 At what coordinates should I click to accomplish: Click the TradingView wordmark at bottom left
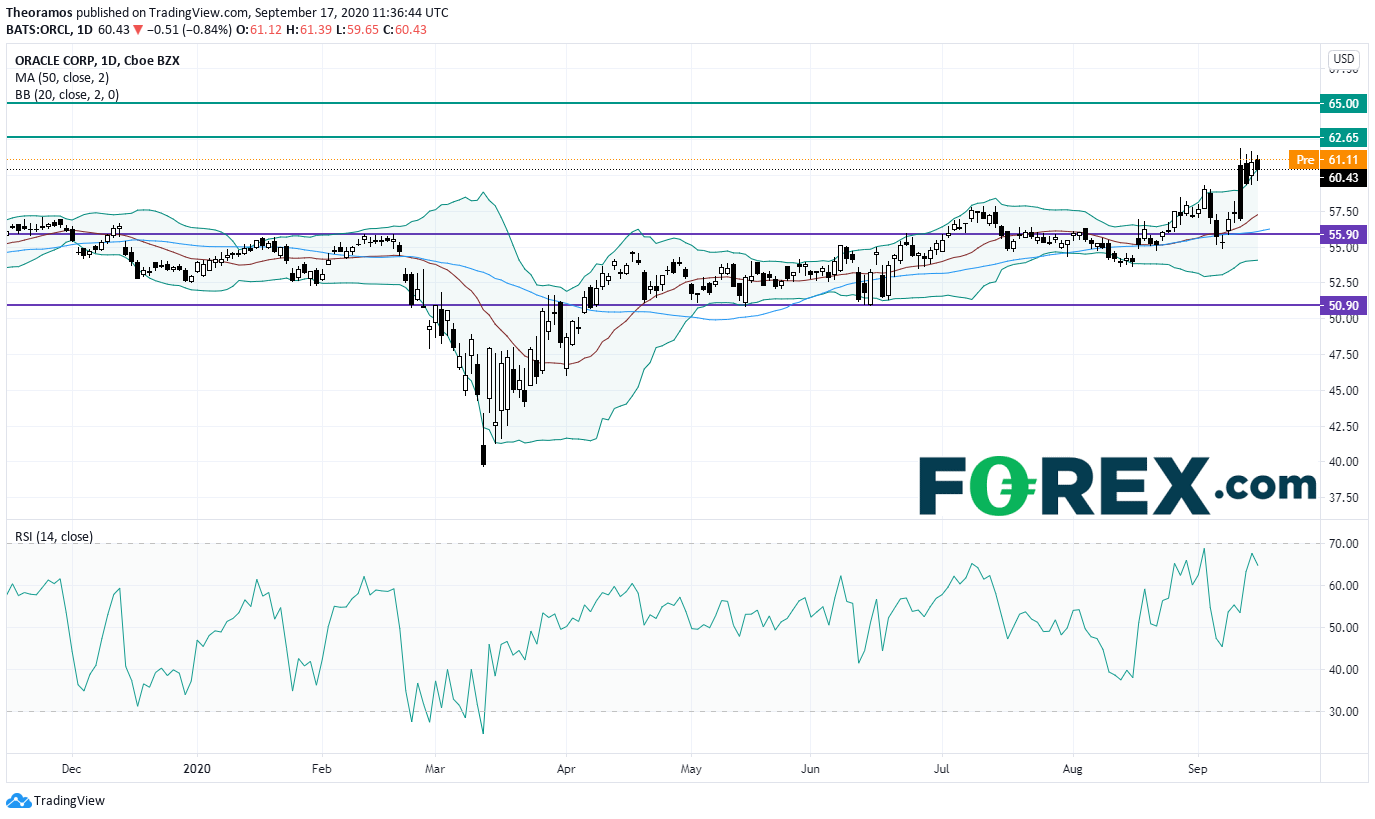(69, 801)
